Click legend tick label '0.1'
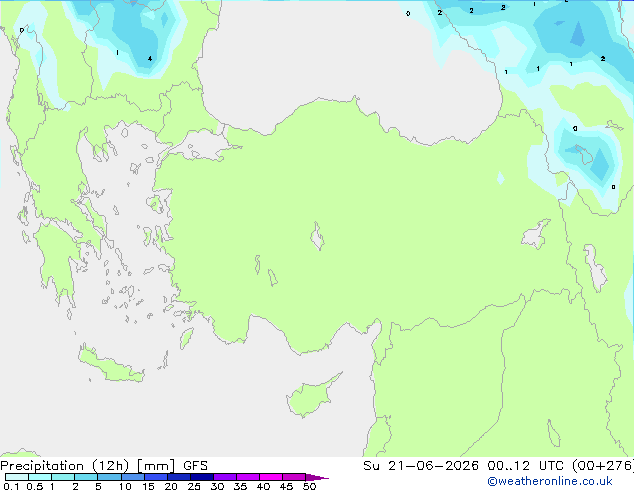Image resolution: width=634 pixels, height=490 pixels. [11, 486]
